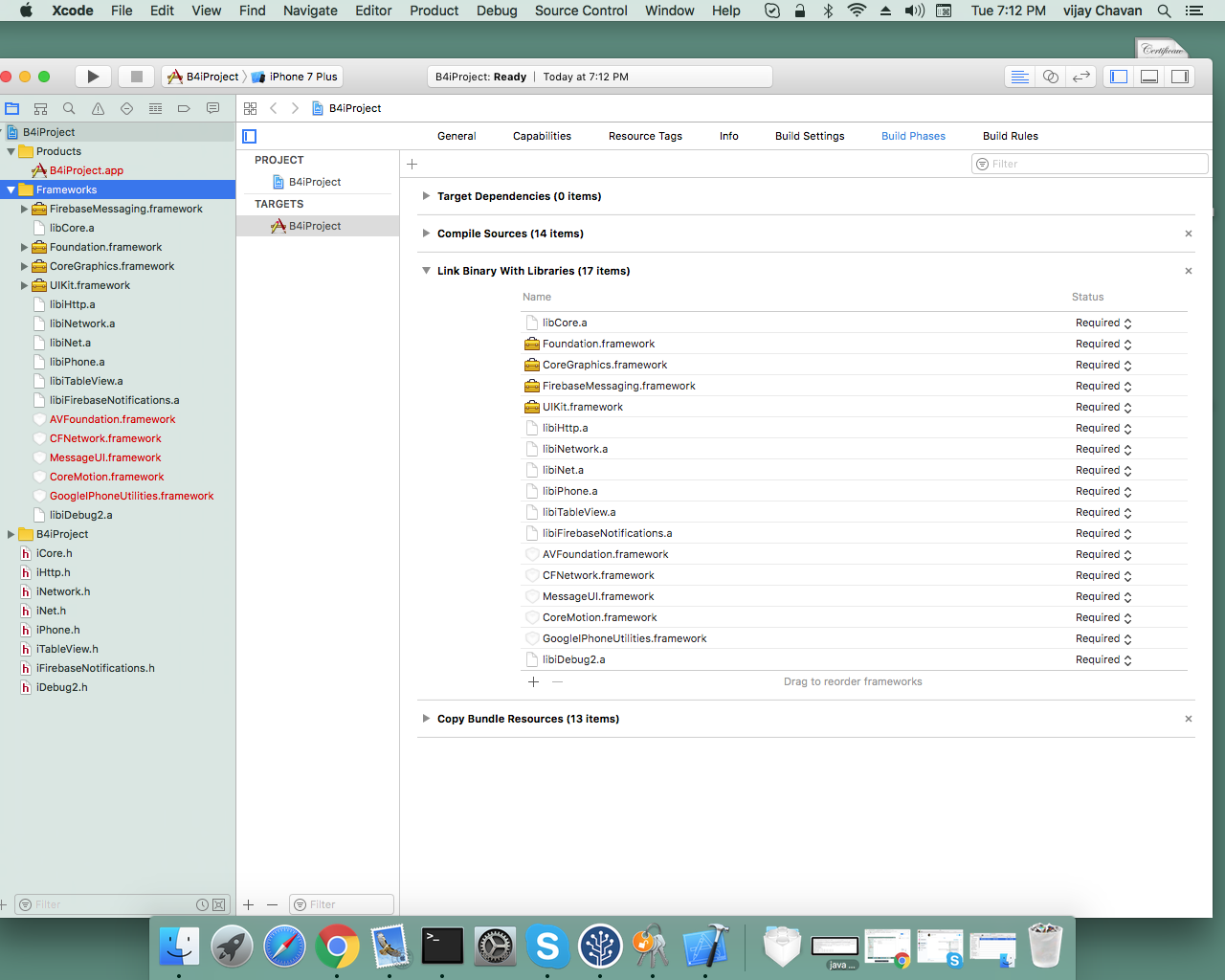
Task: Switch to the General tab
Action: point(457,136)
